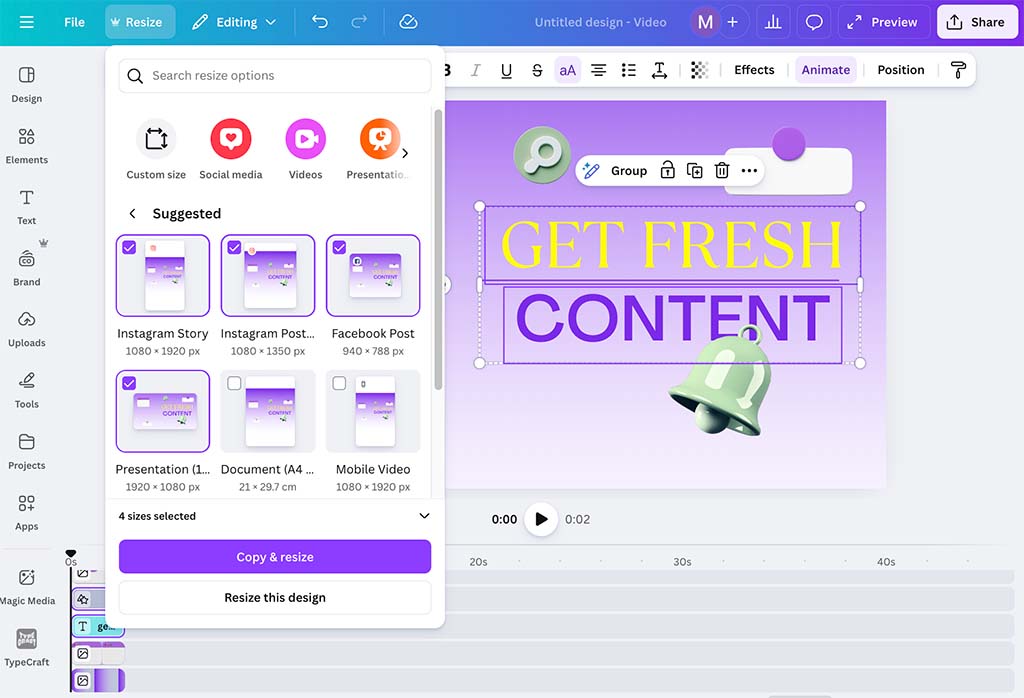Open the main hamburger menu
Image resolution: width=1024 pixels, height=698 pixels.
point(26,21)
